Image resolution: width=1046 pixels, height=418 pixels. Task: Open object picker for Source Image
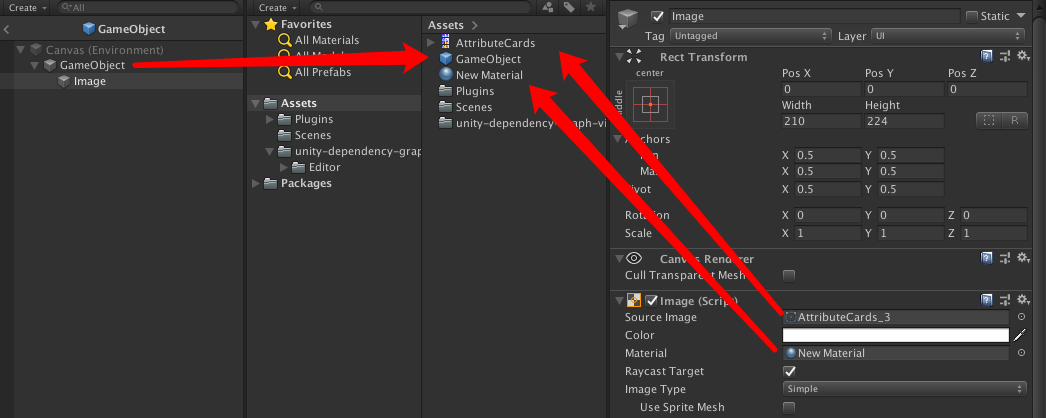[1021, 317]
